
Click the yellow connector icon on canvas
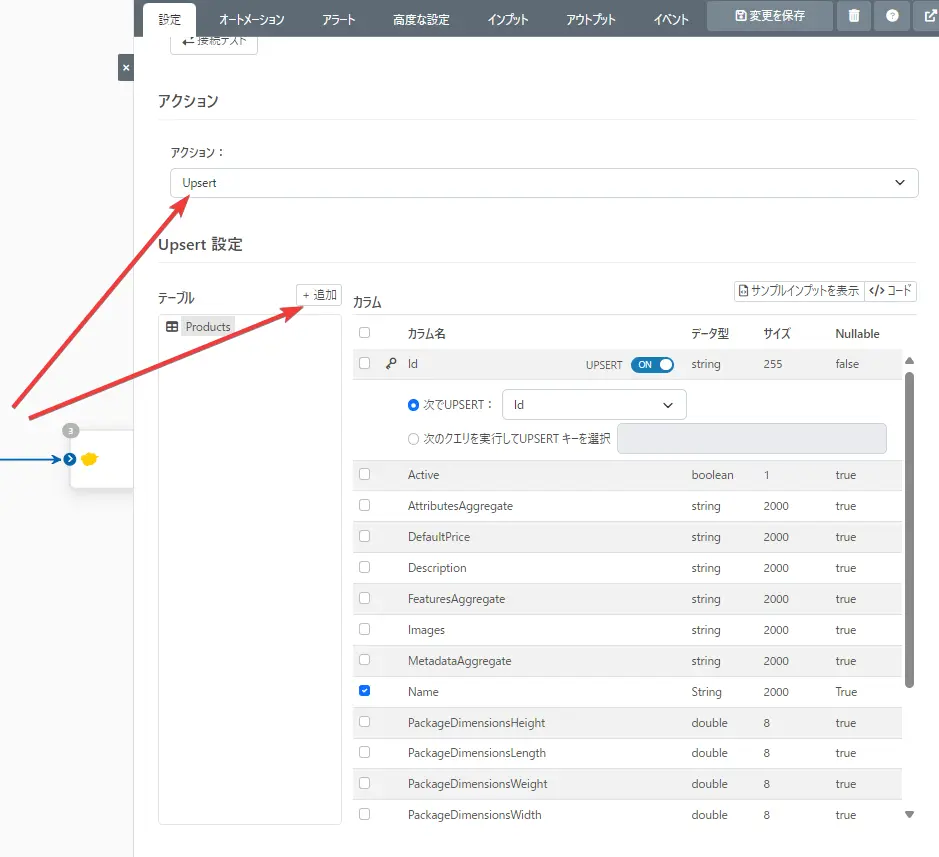coord(89,459)
